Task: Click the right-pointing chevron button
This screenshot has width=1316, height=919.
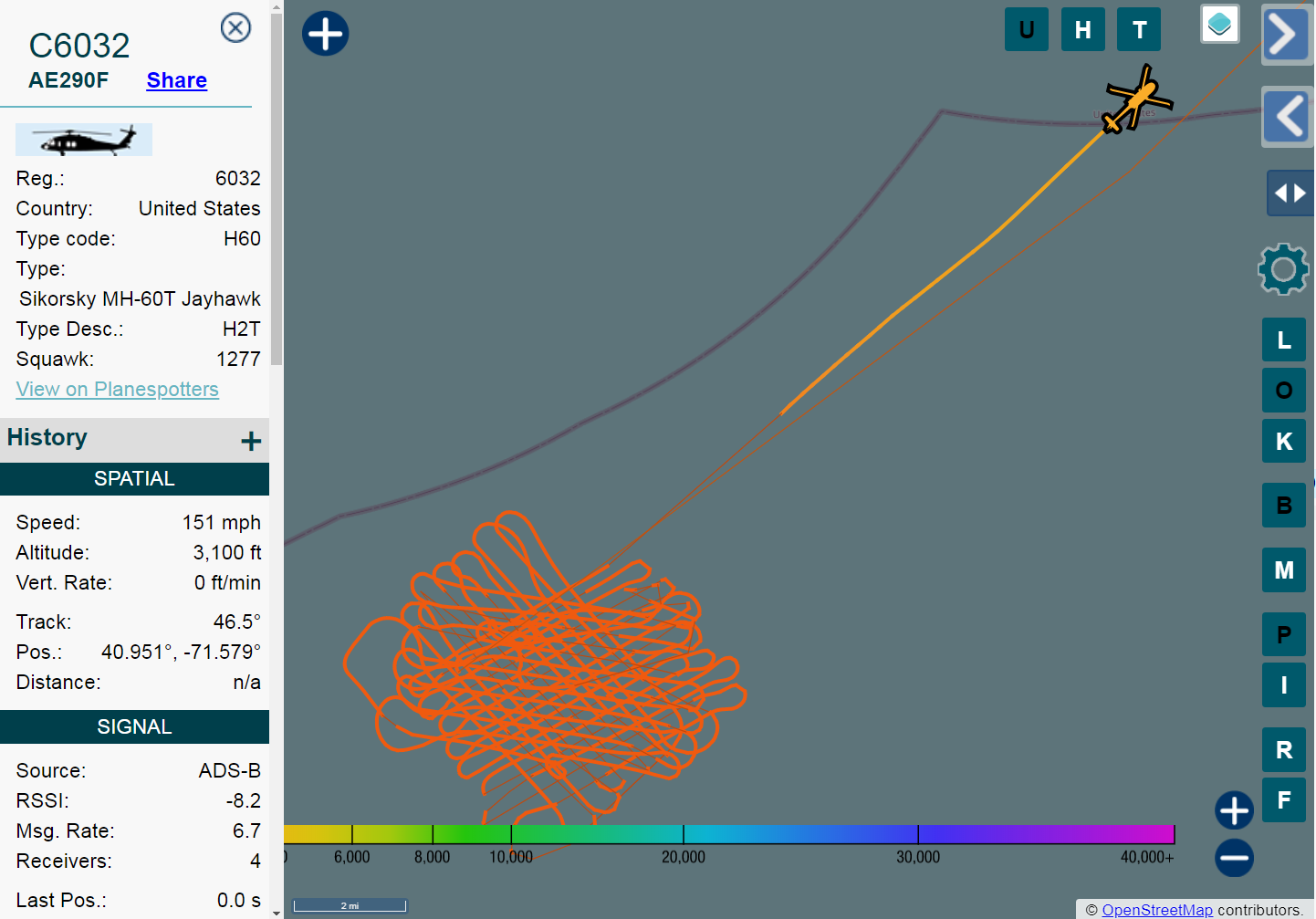Action: pyautogui.click(x=1286, y=35)
